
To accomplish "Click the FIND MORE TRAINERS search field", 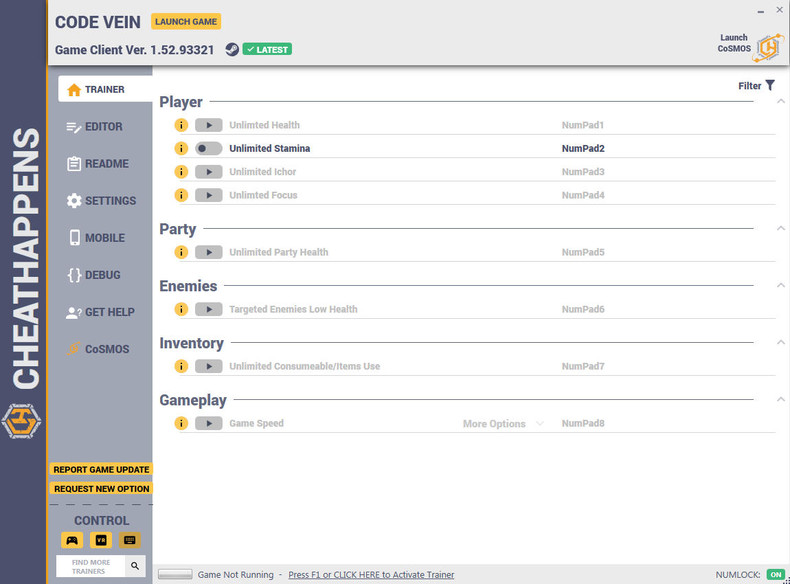I will point(91,566).
